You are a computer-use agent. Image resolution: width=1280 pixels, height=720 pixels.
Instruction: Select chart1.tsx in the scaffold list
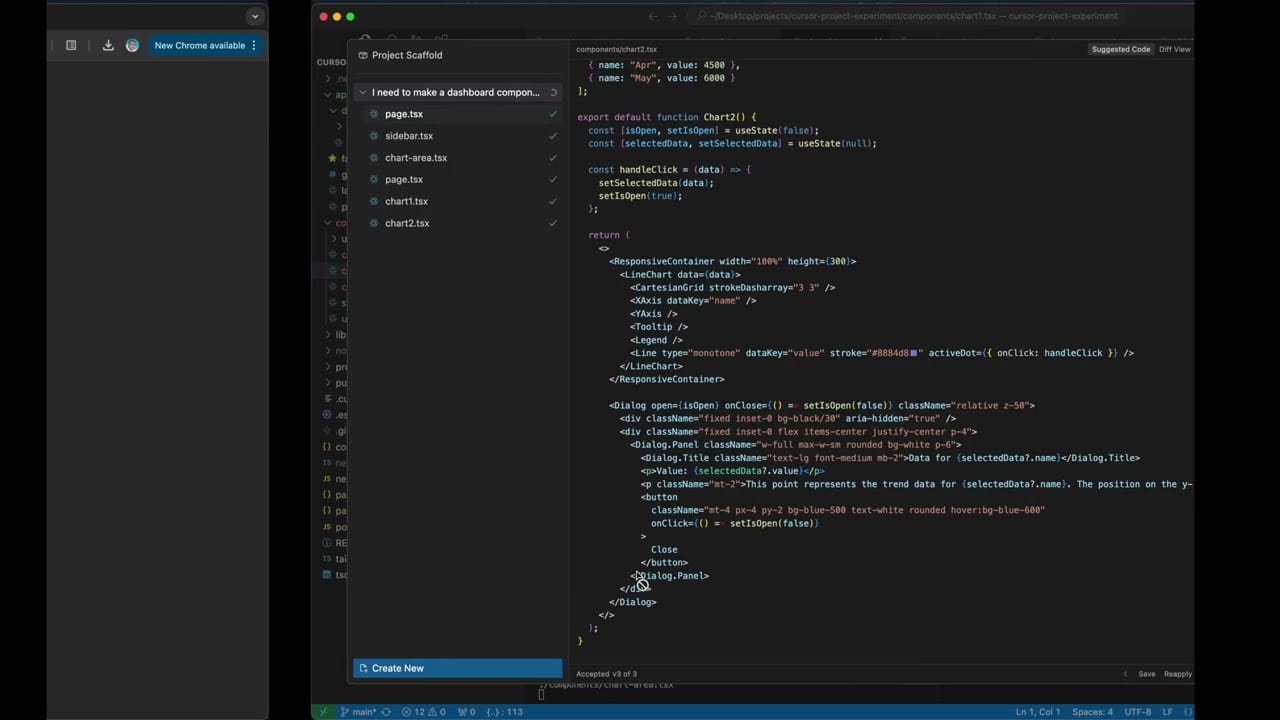pos(457,201)
